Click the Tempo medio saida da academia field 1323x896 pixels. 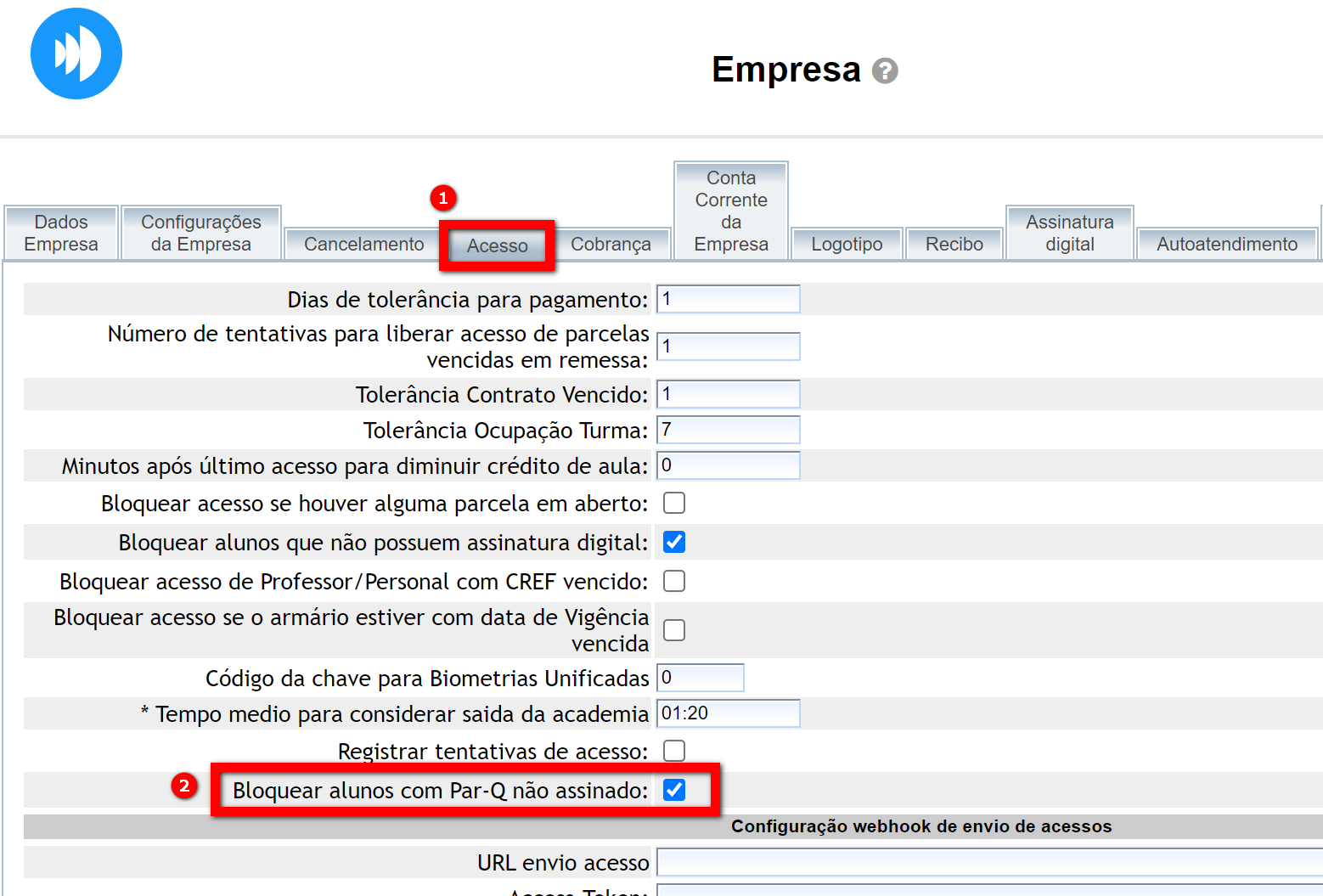[x=728, y=713]
